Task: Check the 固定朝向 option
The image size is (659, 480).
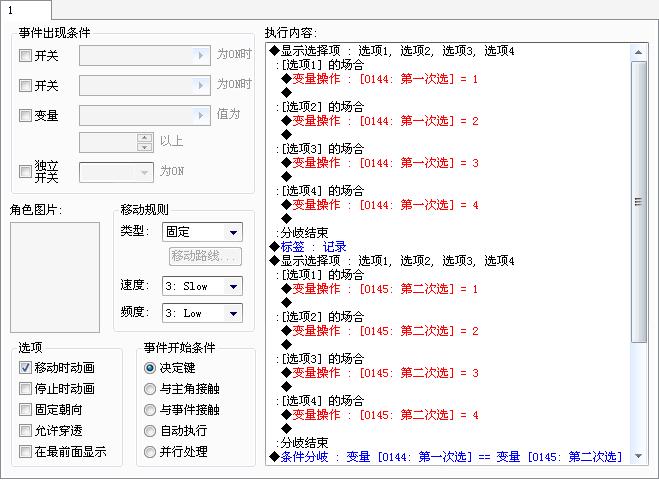Action: pos(25,410)
